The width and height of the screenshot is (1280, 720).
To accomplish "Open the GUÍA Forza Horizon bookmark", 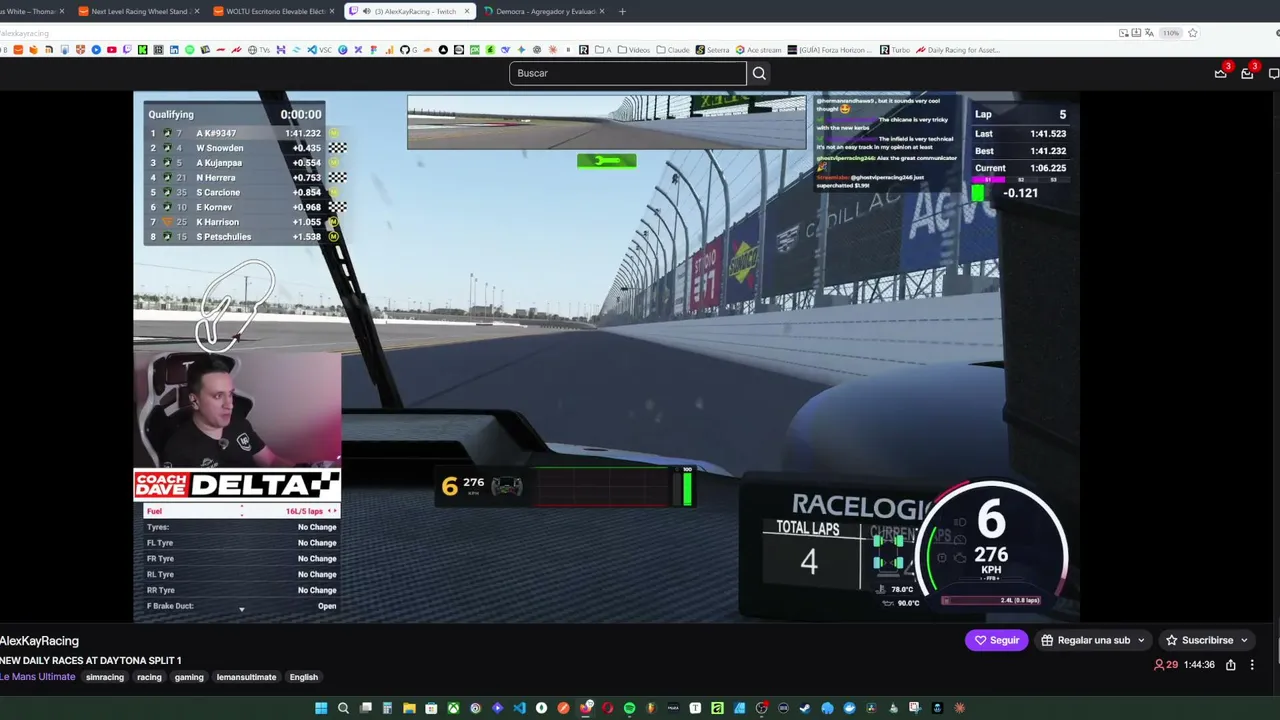I will tap(831, 50).
